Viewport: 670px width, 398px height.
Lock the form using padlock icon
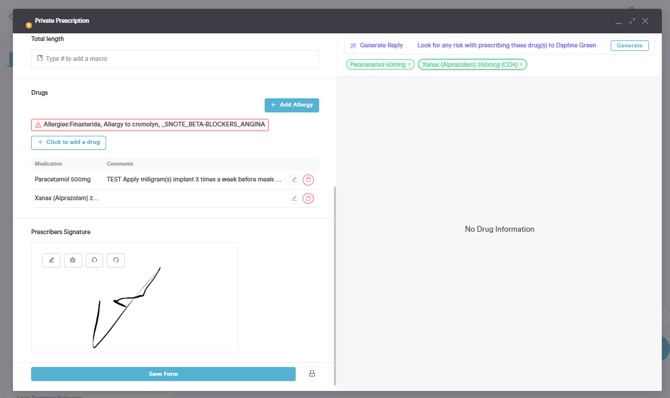pyautogui.click(x=312, y=374)
